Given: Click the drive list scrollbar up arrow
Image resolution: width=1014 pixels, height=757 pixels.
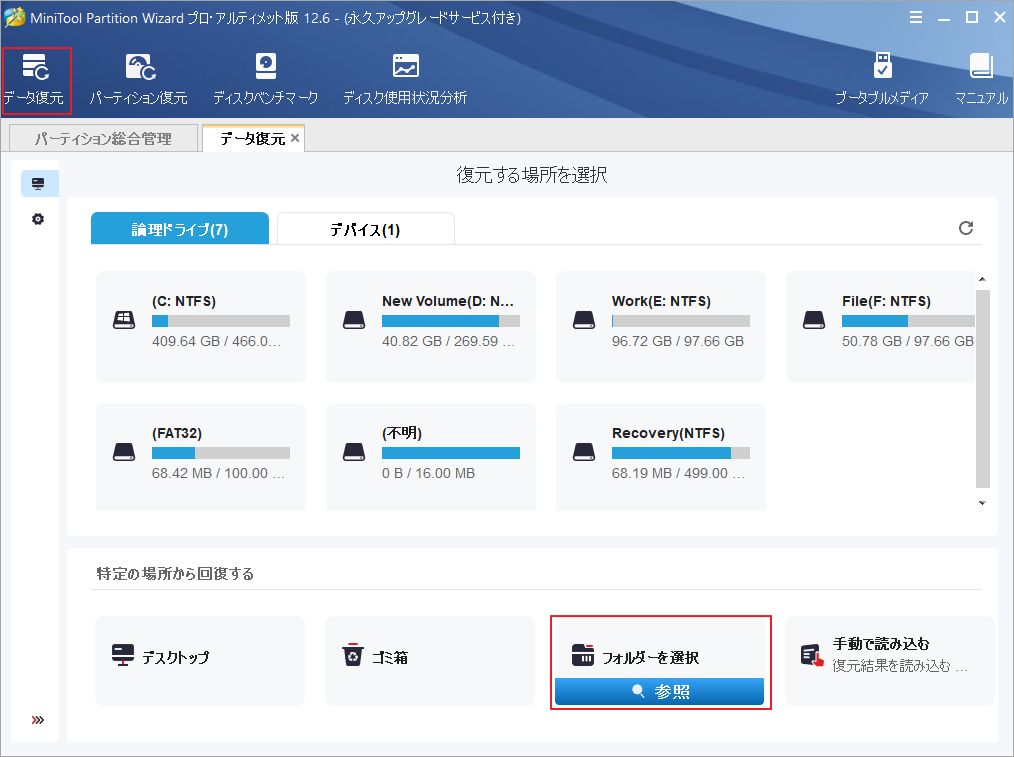Looking at the screenshot, I should point(982,279).
